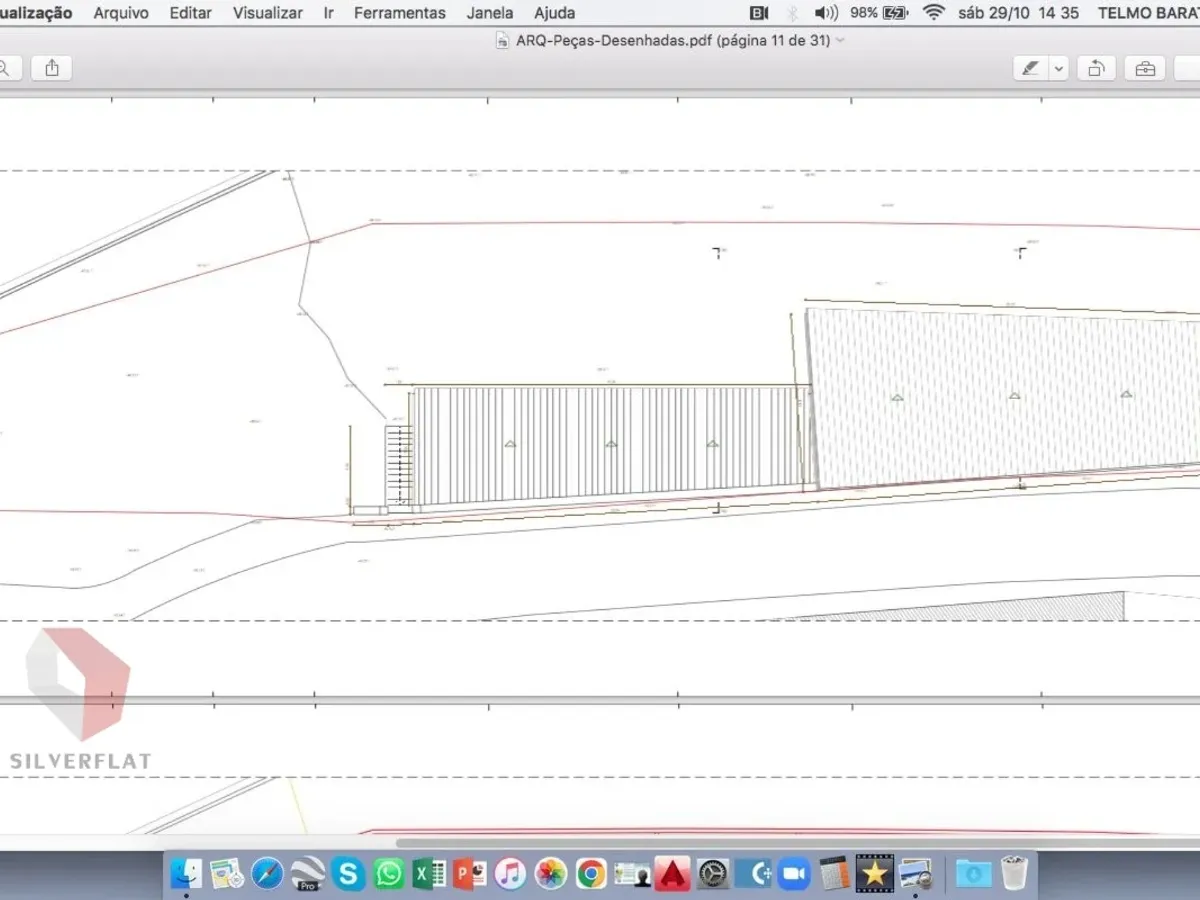Rotate the page with the rotate button
This screenshot has height=900, width=1200.
tap(1096, 68)
